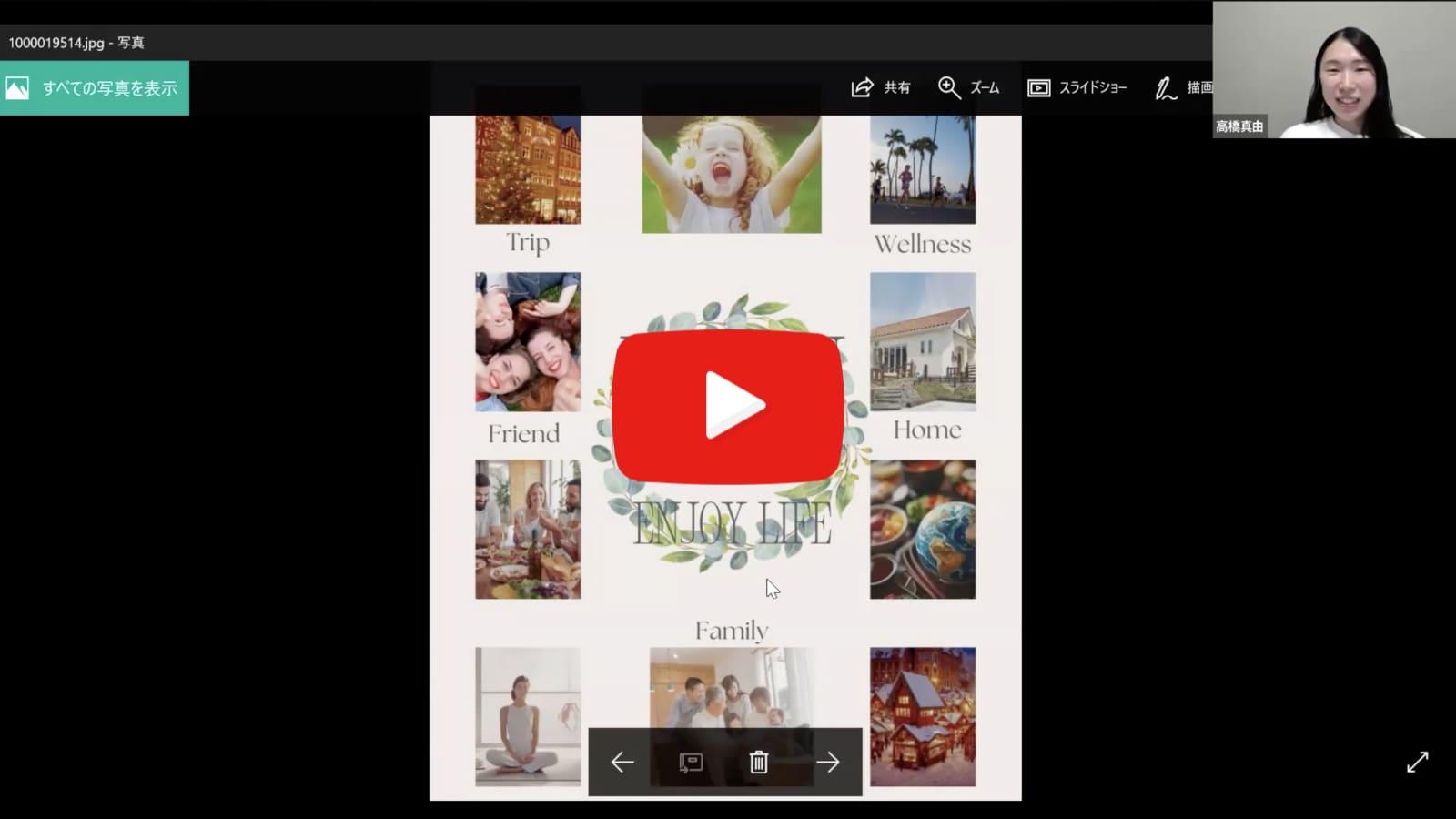The width and height of the screenshot is (1456, 819).
Task: Click the ズーム magnifier icon
Action: [949, 87]
